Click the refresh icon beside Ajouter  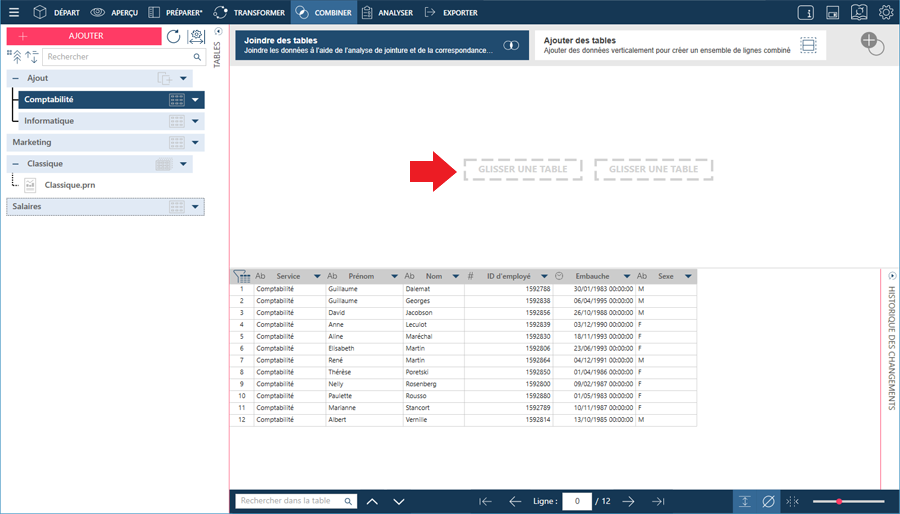point(173,36)
